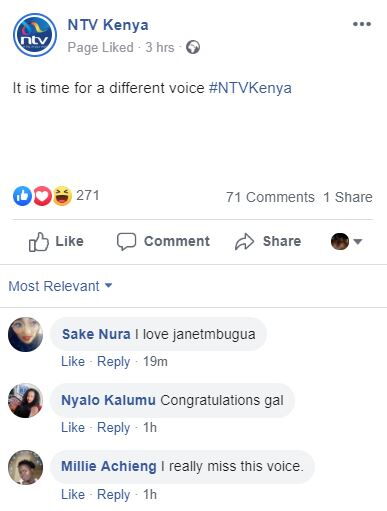The image size is (387, 511).
Task: Like Millie Achieng's comment
Action: (73, 494)
